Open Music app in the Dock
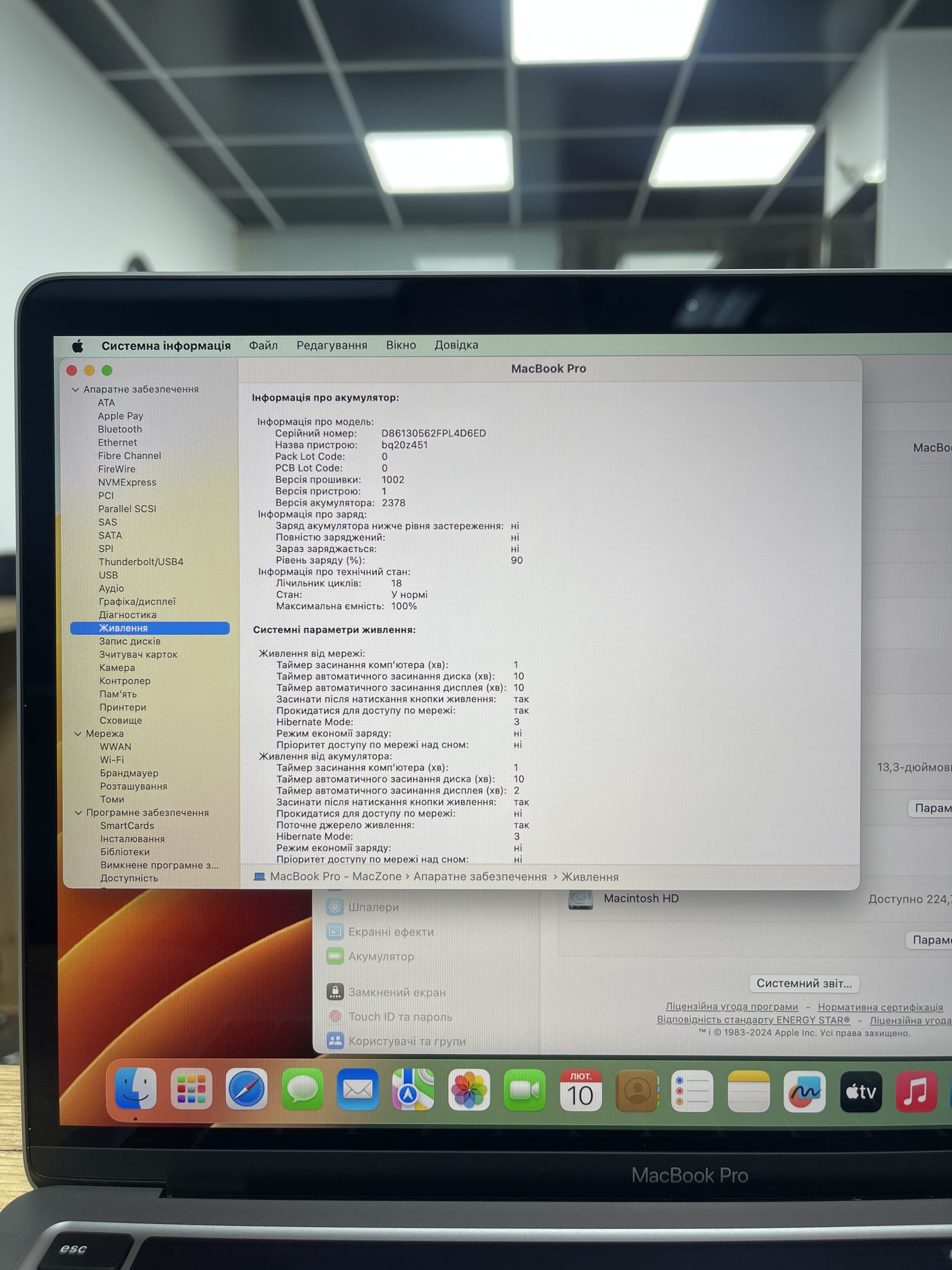Viewport: 952px width, 1270px height. click(x=916, y=1091)
